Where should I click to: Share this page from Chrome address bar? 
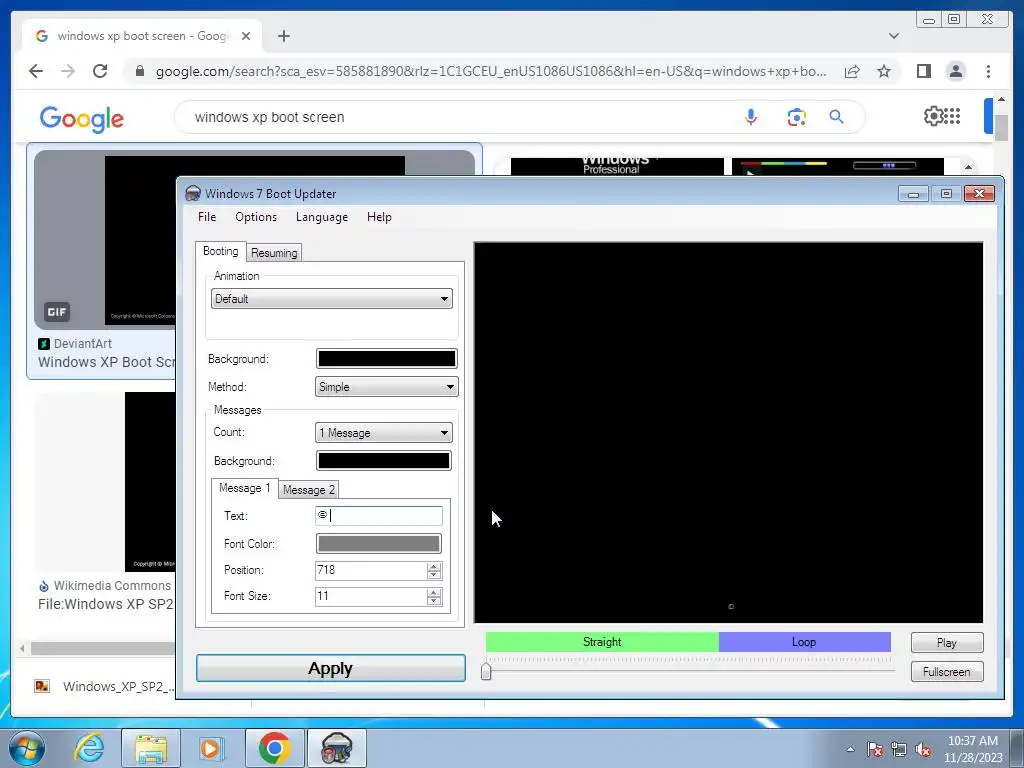tap(852, 71)
